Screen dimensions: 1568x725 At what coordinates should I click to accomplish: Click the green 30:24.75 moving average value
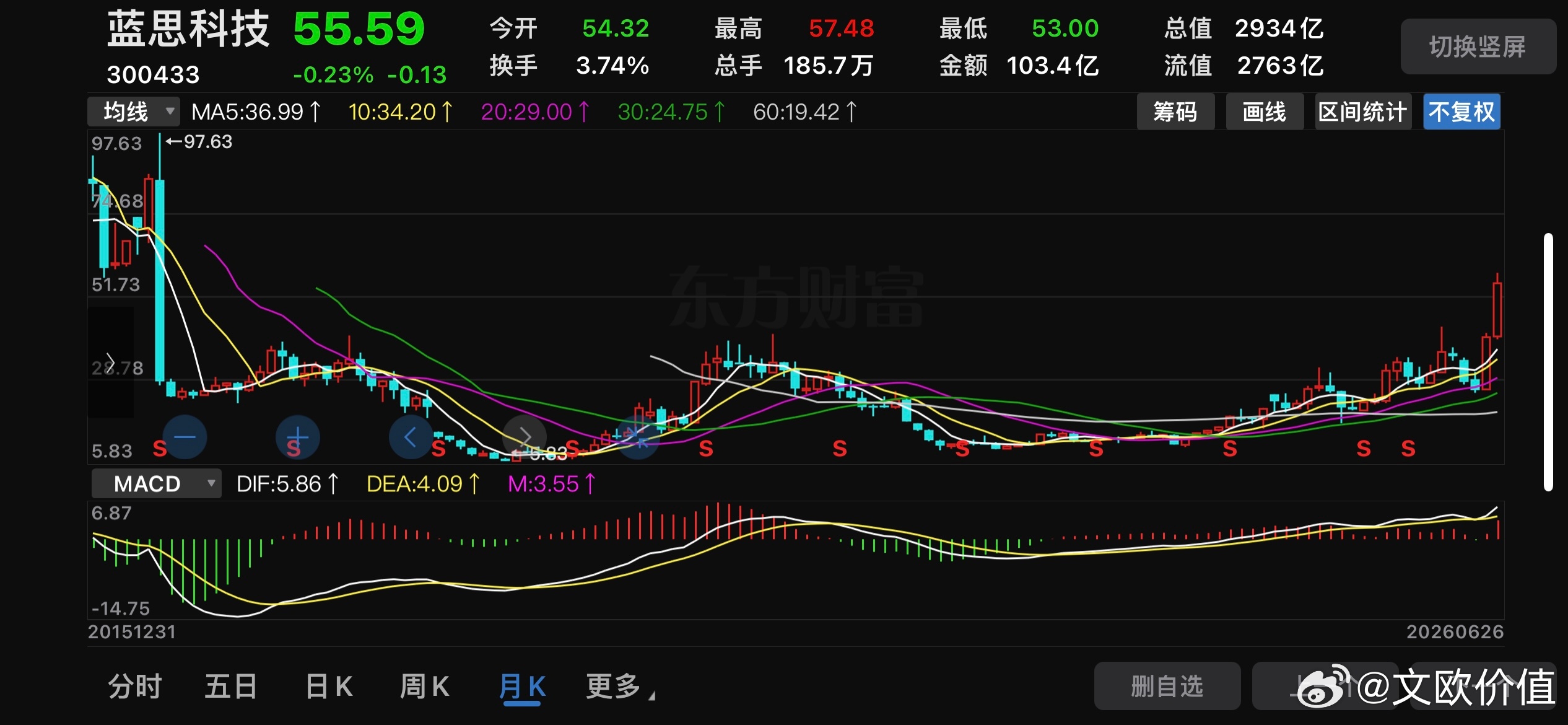(x=671, y=112)
